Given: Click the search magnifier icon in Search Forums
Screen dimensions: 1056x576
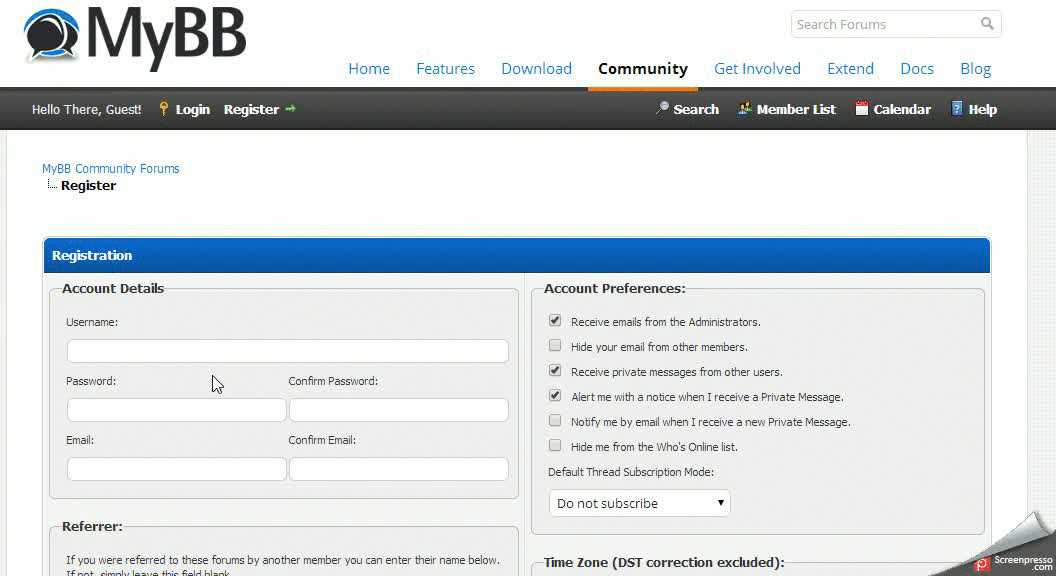Looking at the screenshot, I should tap(987, 24).
